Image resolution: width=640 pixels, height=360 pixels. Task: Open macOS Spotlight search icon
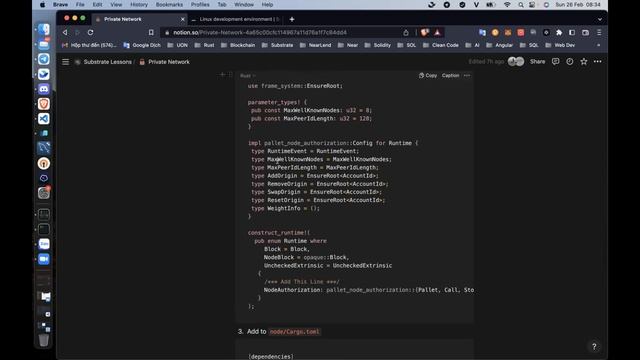(x=521, y=5)
